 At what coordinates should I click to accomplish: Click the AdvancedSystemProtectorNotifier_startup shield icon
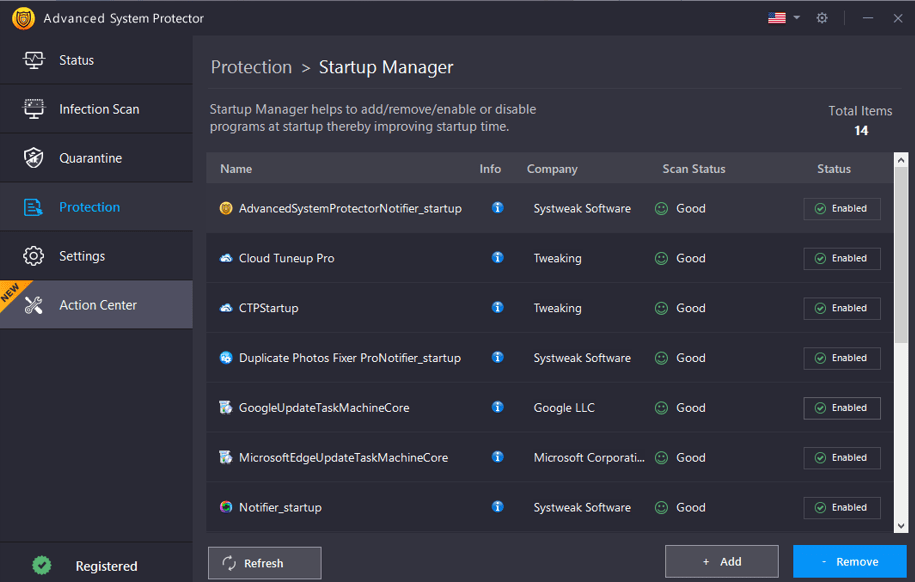[226, 208]
